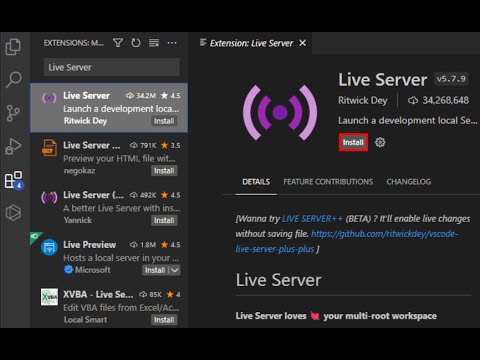Open the Explorer view in activity bar
The image size is (480, 360).
[x=13, y=47]
